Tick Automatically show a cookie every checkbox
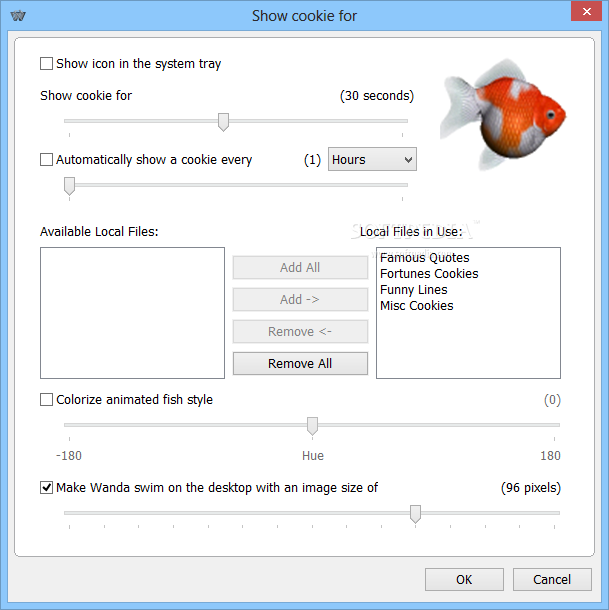 (46, 160)
